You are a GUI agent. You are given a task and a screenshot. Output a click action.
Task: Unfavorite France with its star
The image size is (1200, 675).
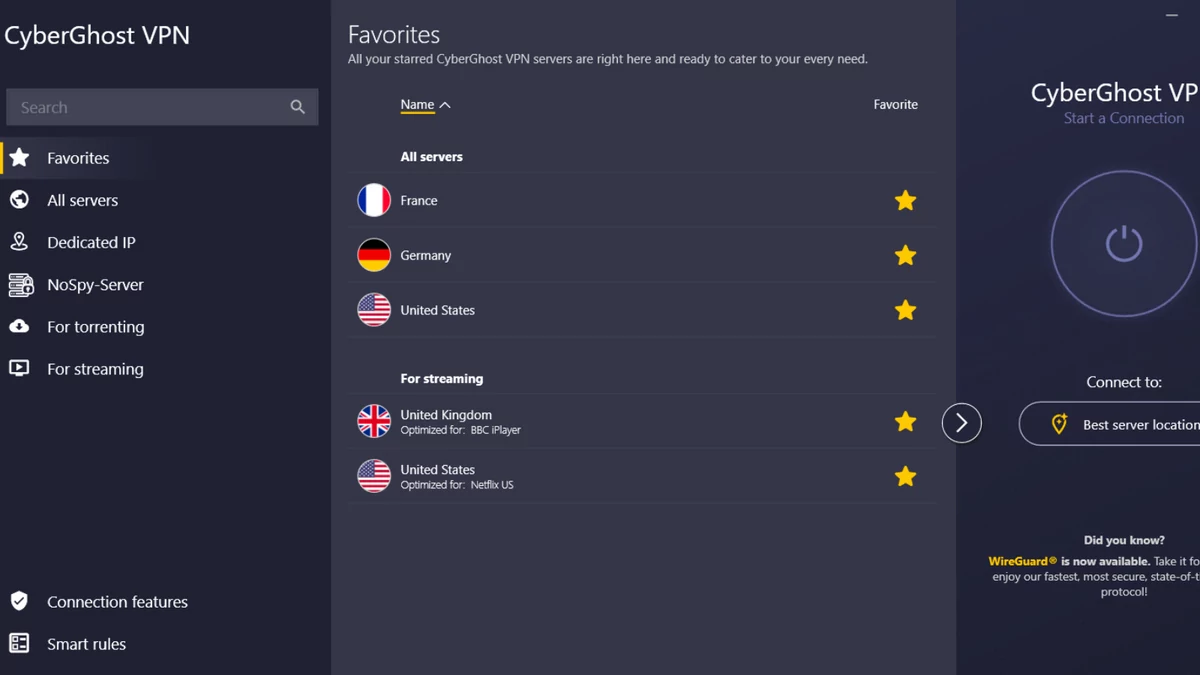tap(905, 201)
